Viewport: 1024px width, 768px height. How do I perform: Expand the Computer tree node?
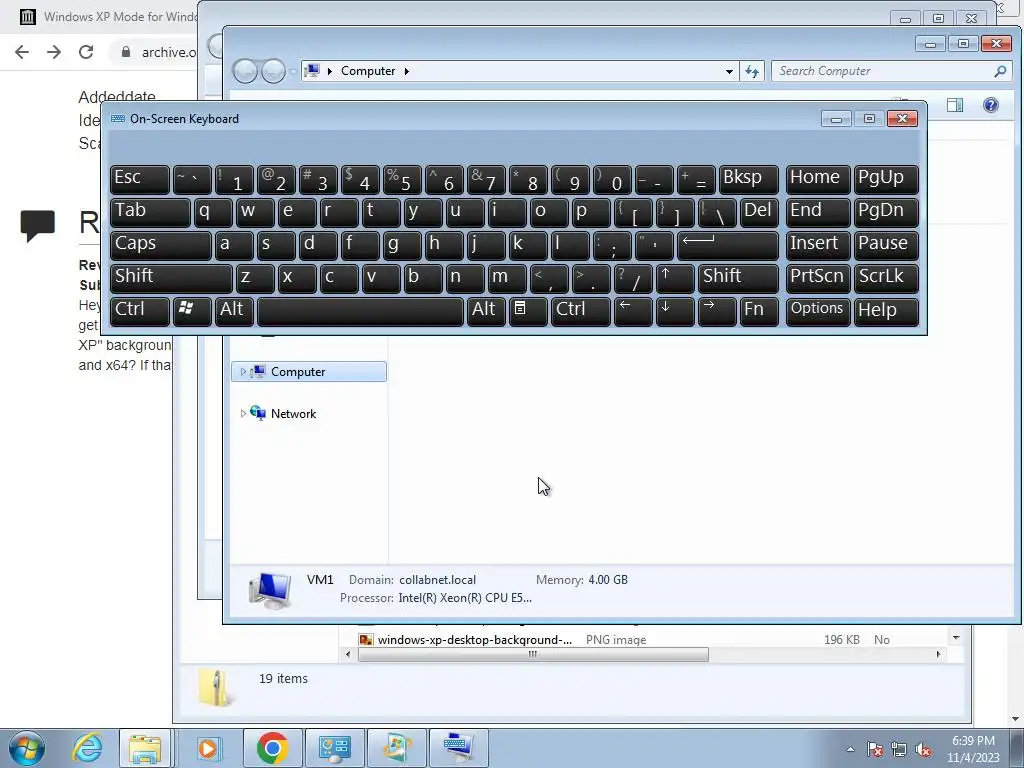[243, 372]
